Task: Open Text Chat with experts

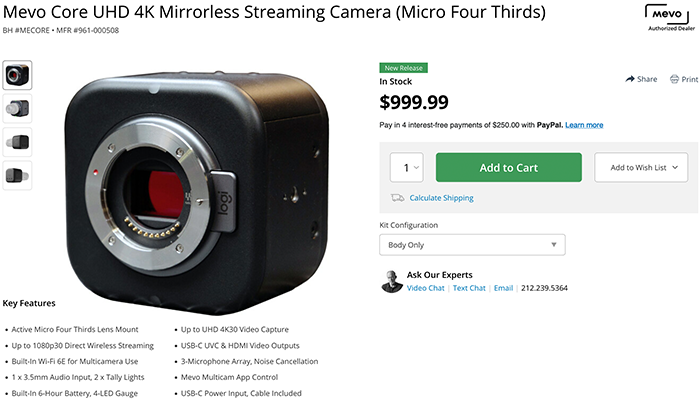Action: tap(469, 288)
